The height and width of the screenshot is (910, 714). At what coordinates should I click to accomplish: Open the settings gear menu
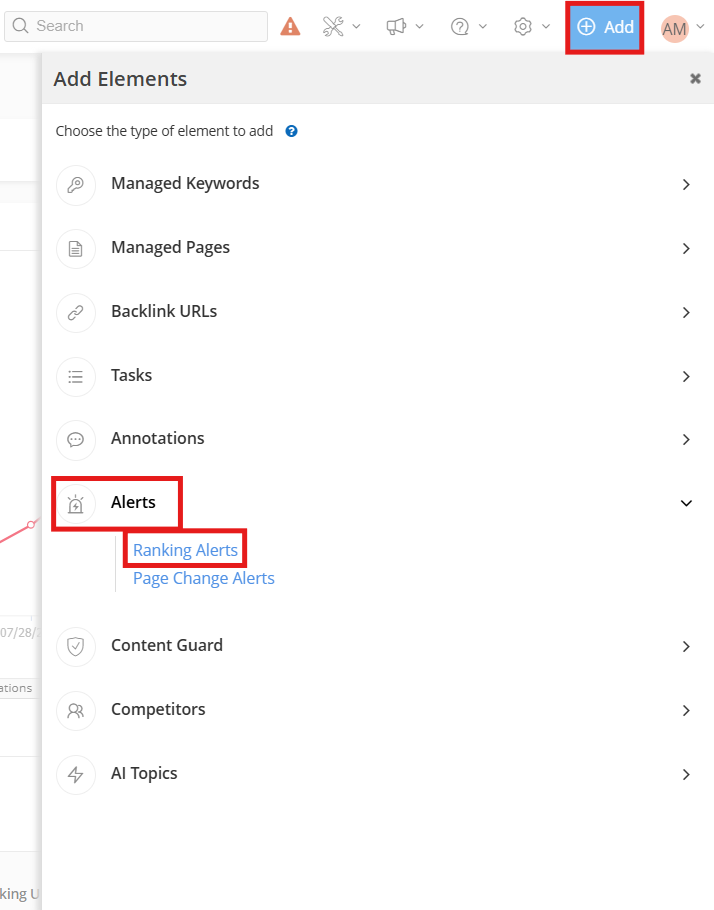pyautogui.click(x=523, y=27)
